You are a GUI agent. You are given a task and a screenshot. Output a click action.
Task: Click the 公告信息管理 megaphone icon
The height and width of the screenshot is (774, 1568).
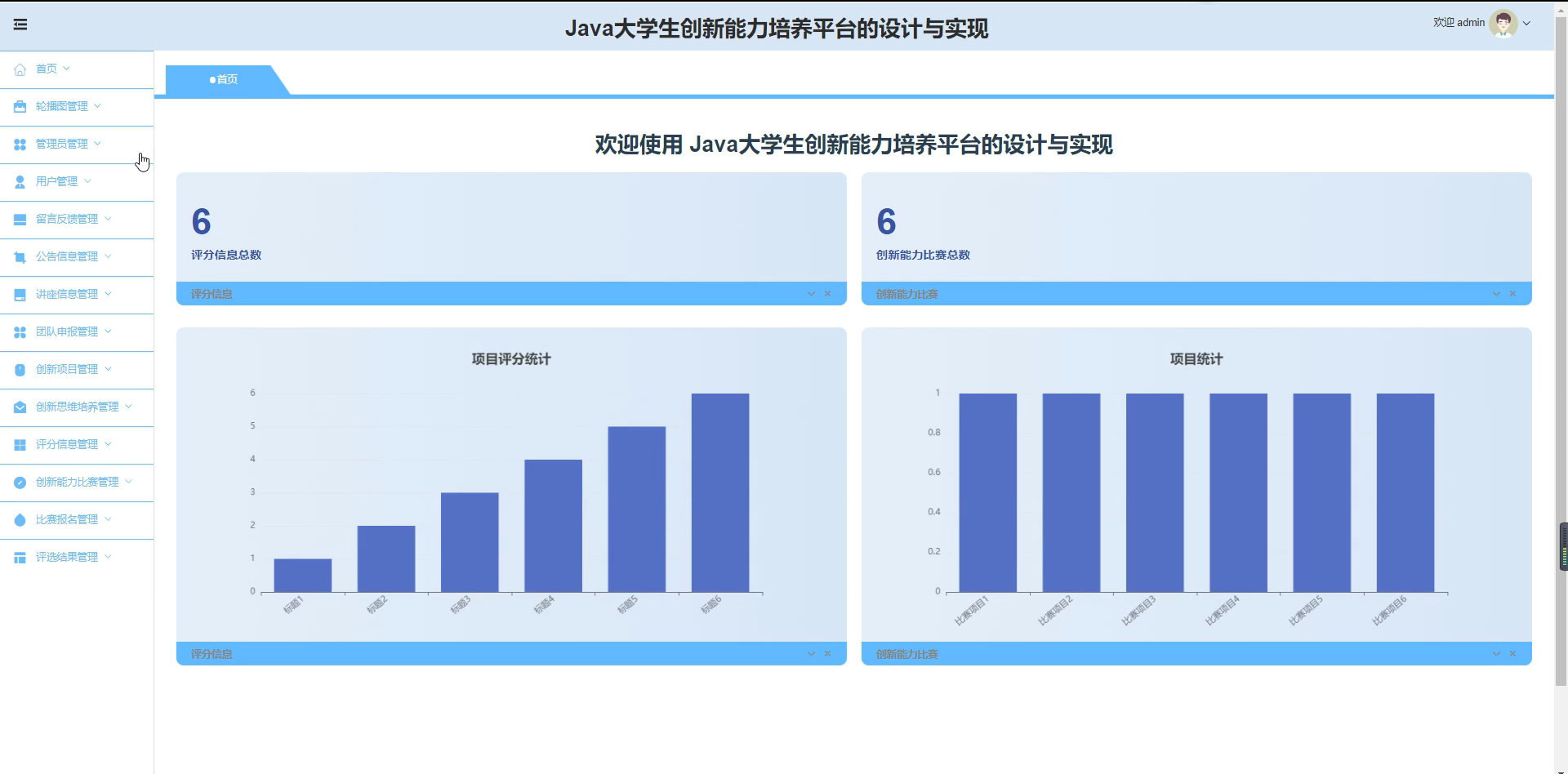(19, 256)
